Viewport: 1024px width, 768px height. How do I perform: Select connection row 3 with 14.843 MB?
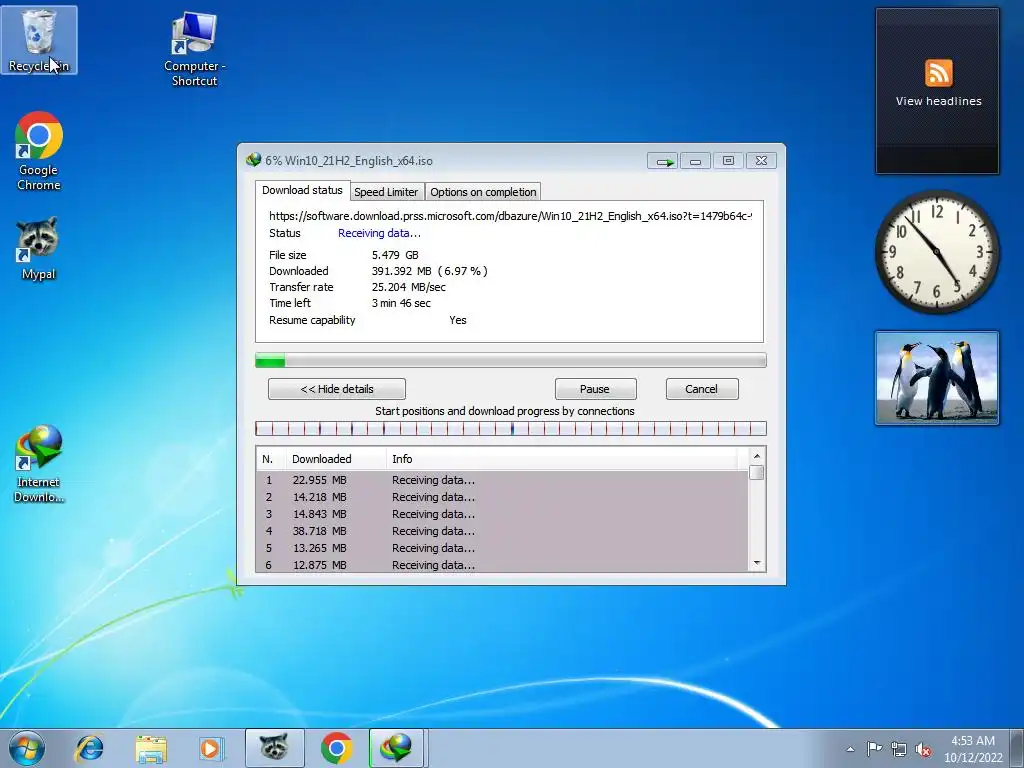(502, 514)
